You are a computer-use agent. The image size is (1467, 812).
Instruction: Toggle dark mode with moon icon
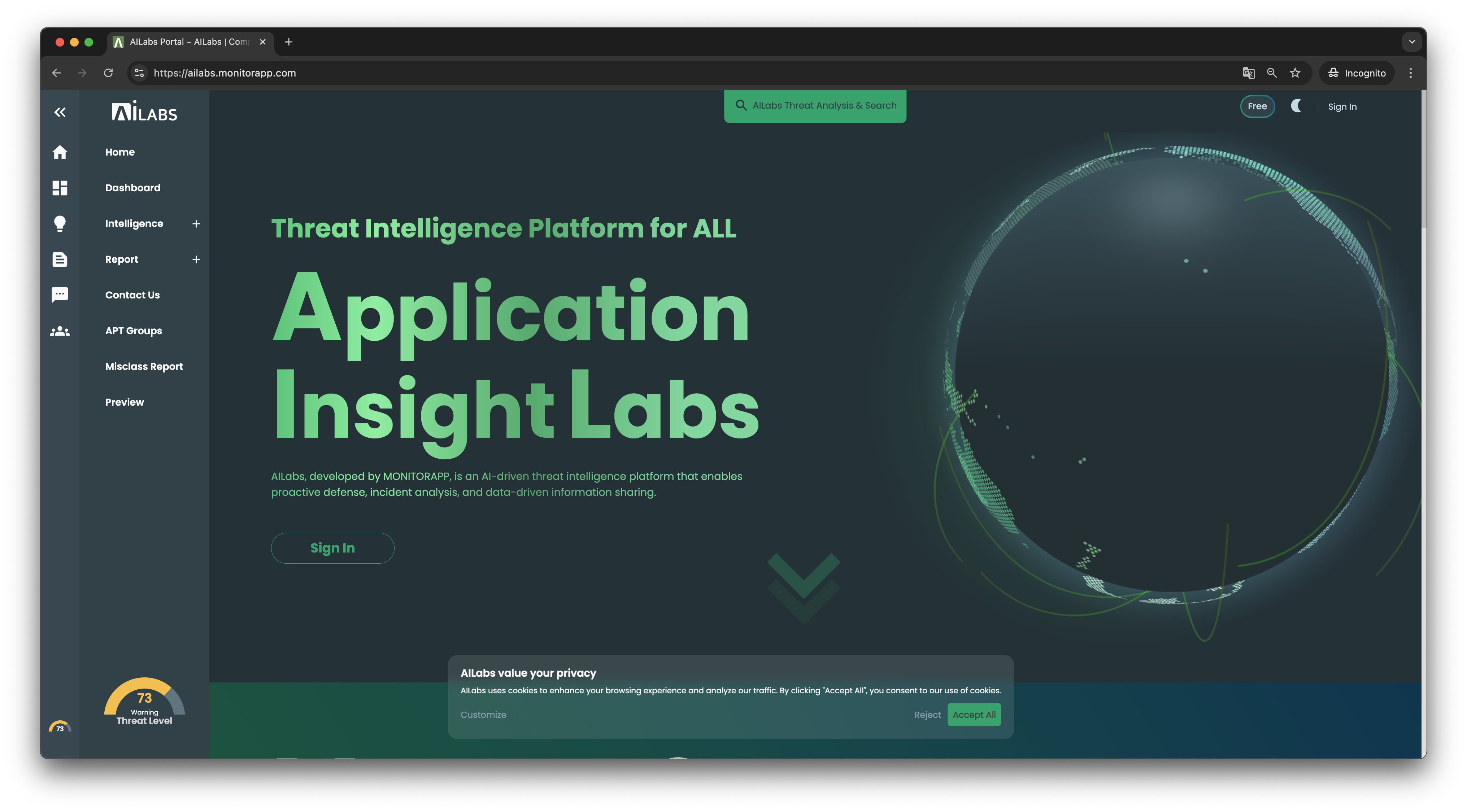point(1296,106)
